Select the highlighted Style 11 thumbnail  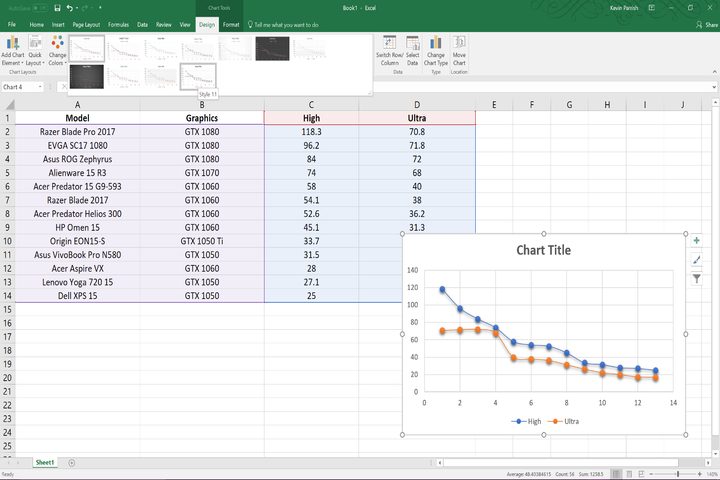[198, 76]
